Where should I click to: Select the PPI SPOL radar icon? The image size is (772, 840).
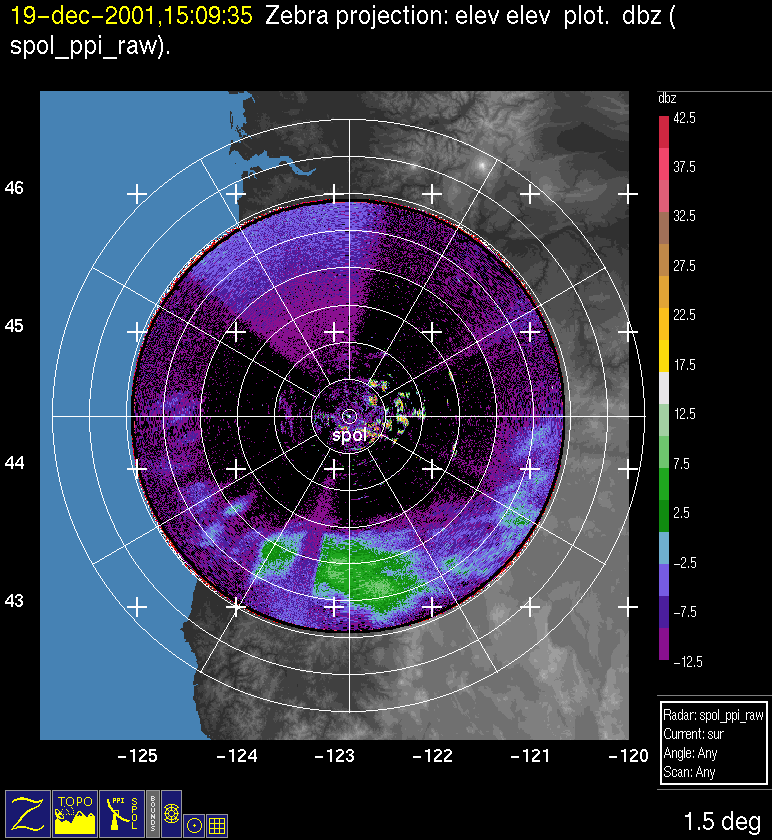pyautogui.click(x=121, y=812)
